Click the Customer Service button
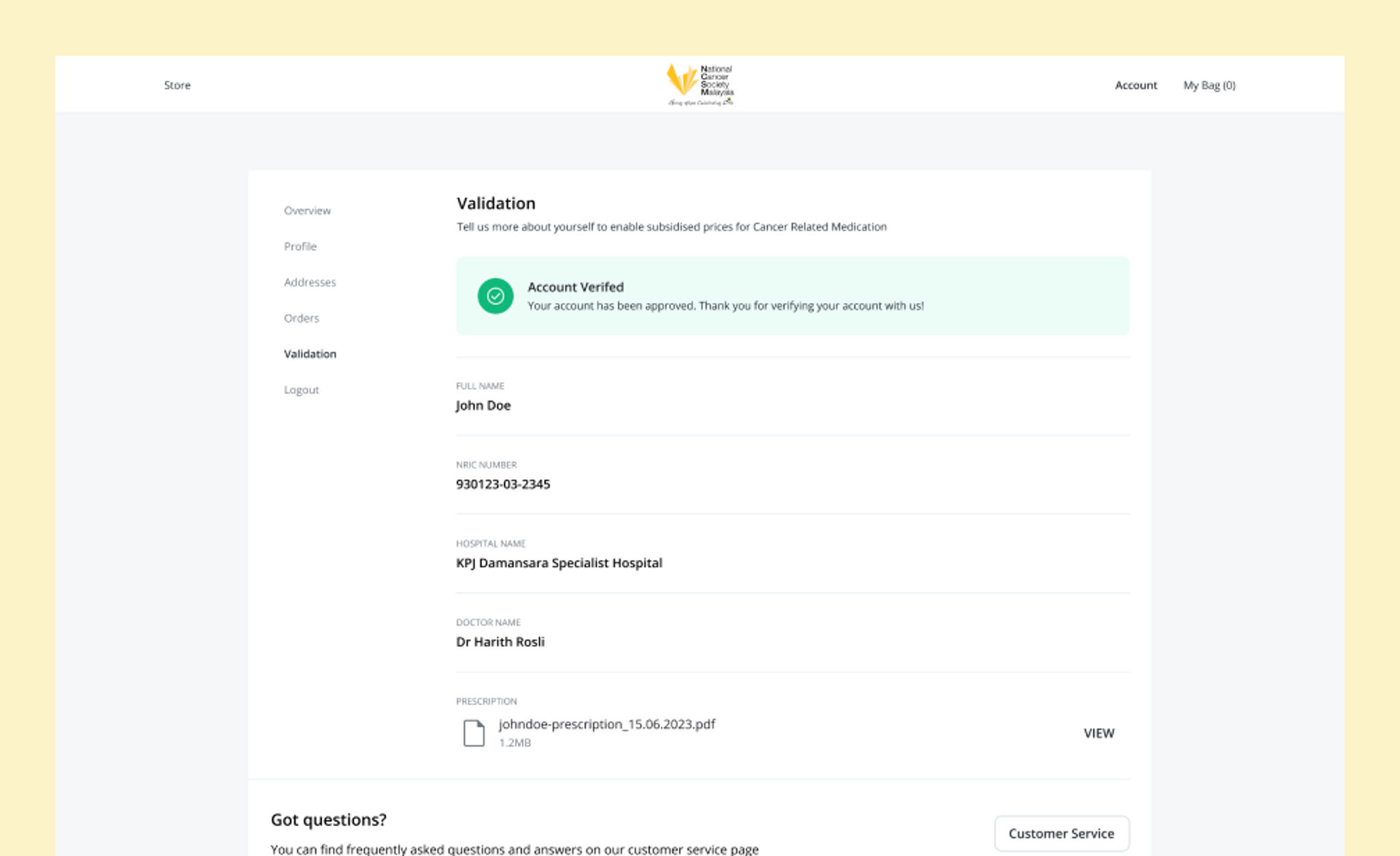Viewport: 1400px width, 856px height. 1061,833
